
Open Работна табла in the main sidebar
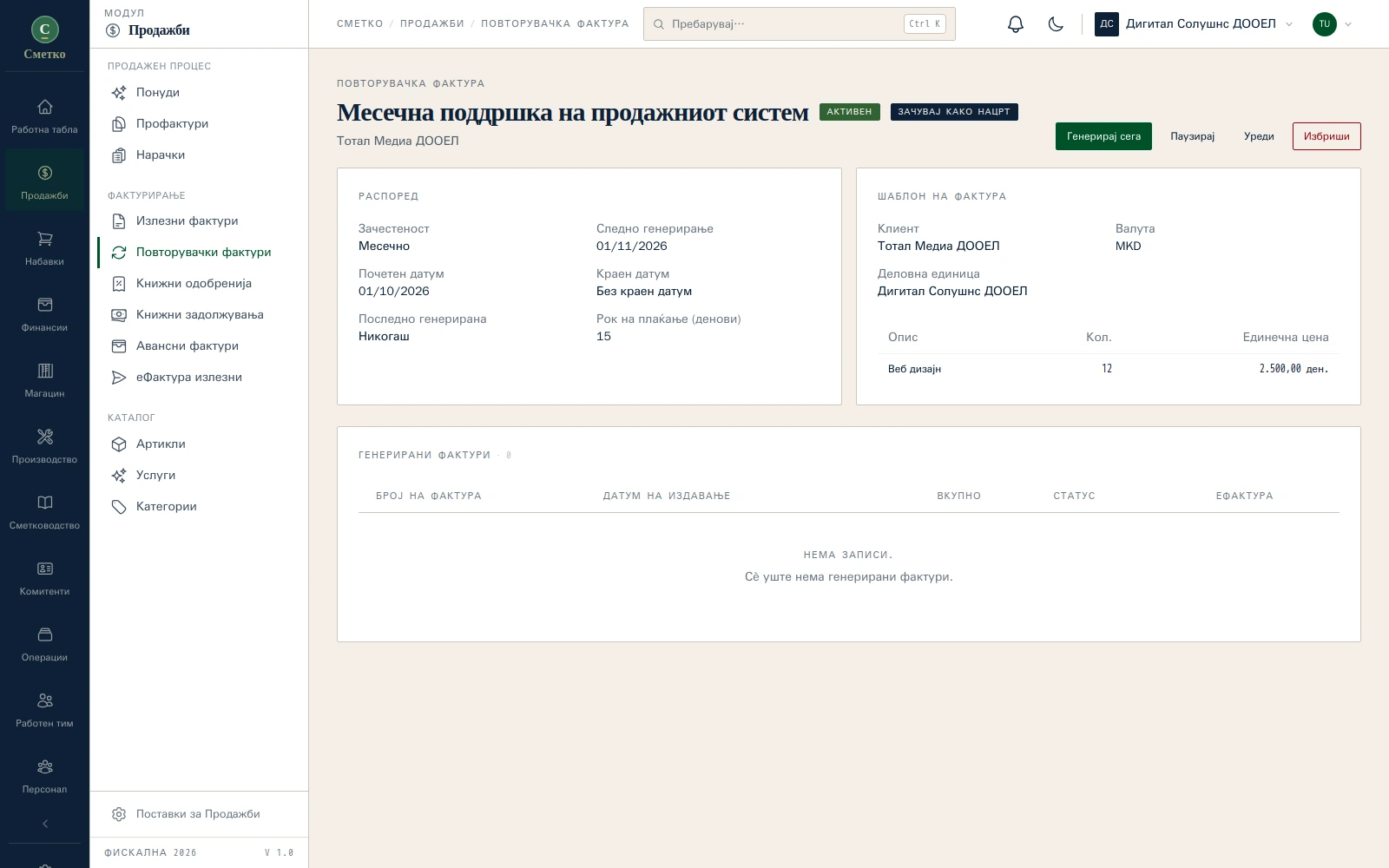(x=44, y=116)
